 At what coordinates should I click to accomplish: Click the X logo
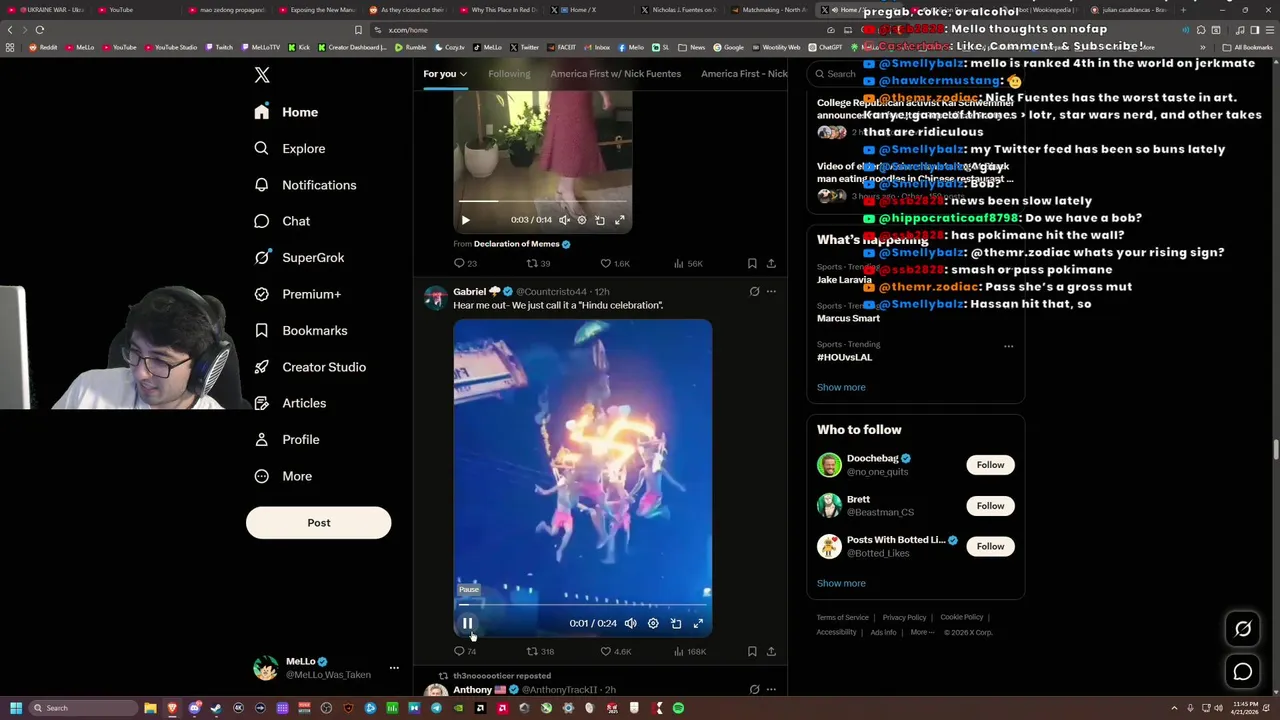(x=262, y=75)
